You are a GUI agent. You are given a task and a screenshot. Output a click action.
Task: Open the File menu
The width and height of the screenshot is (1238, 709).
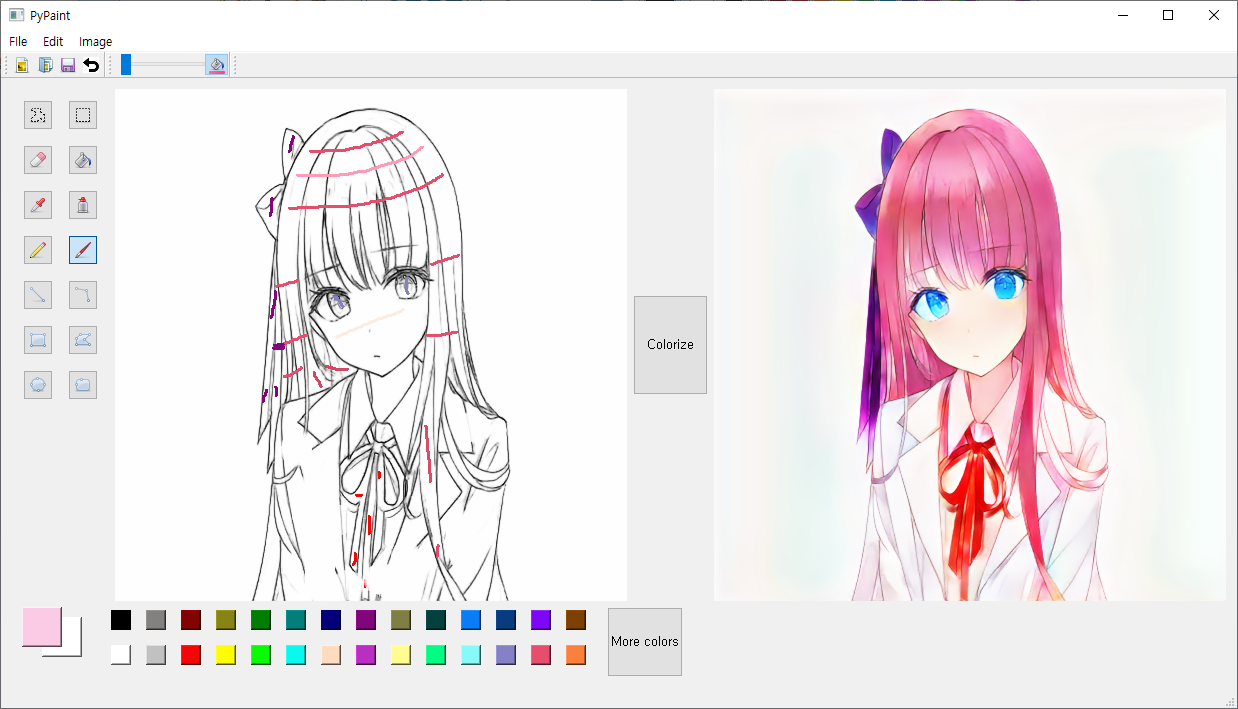tap(18, 42)
